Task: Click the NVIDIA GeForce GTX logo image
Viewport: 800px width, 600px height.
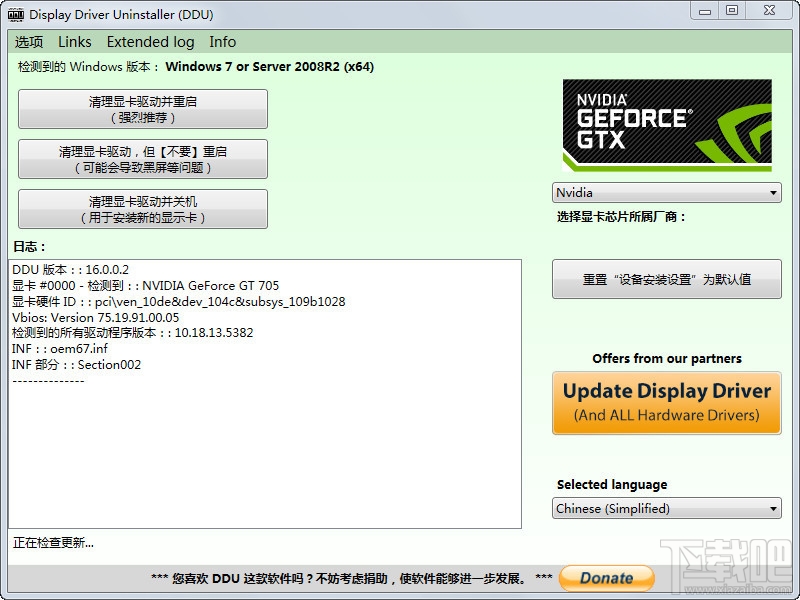Action: [667, 125]
